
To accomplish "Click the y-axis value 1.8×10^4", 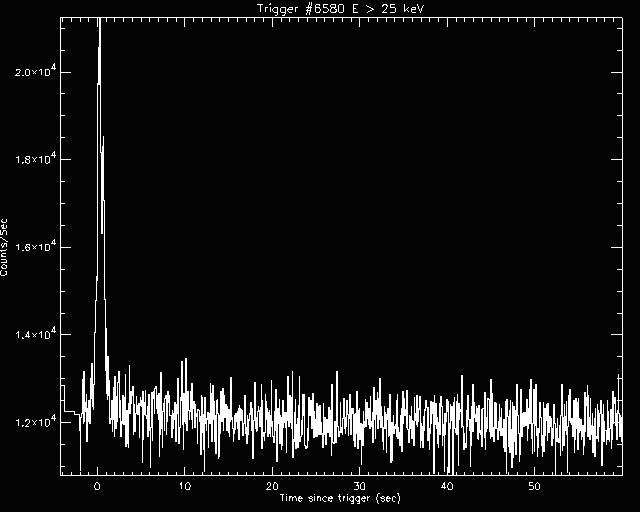I will (x=35, y=158).
